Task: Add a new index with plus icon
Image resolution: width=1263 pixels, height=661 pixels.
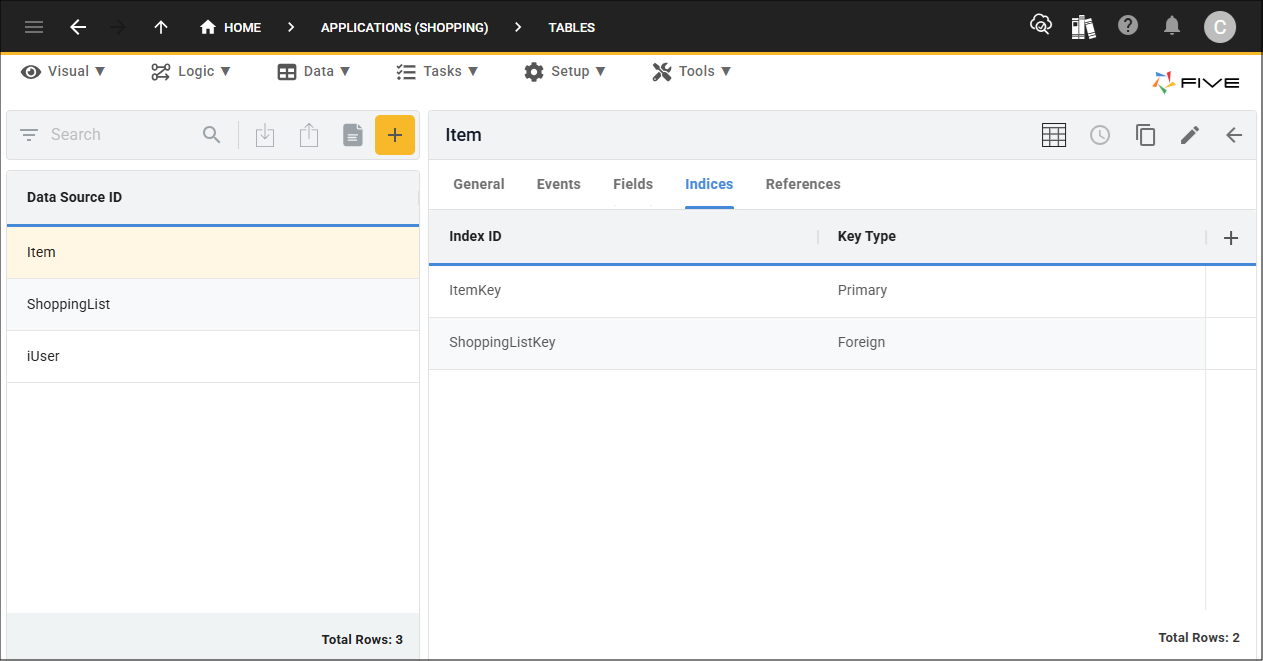Action: pyautogui.click(x=1231, y=238)
